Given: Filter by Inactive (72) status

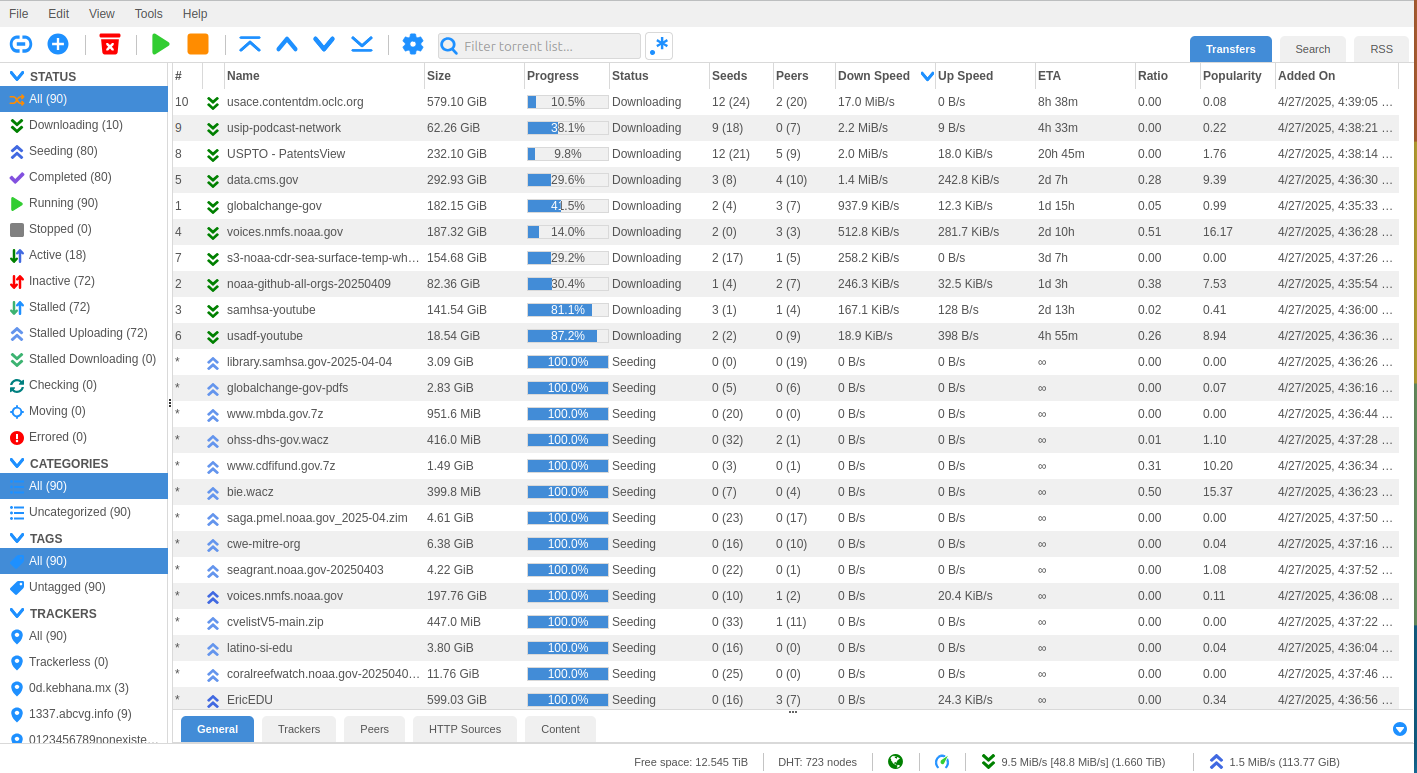Looking at the screenshot, I should click(x=84, y=281).
